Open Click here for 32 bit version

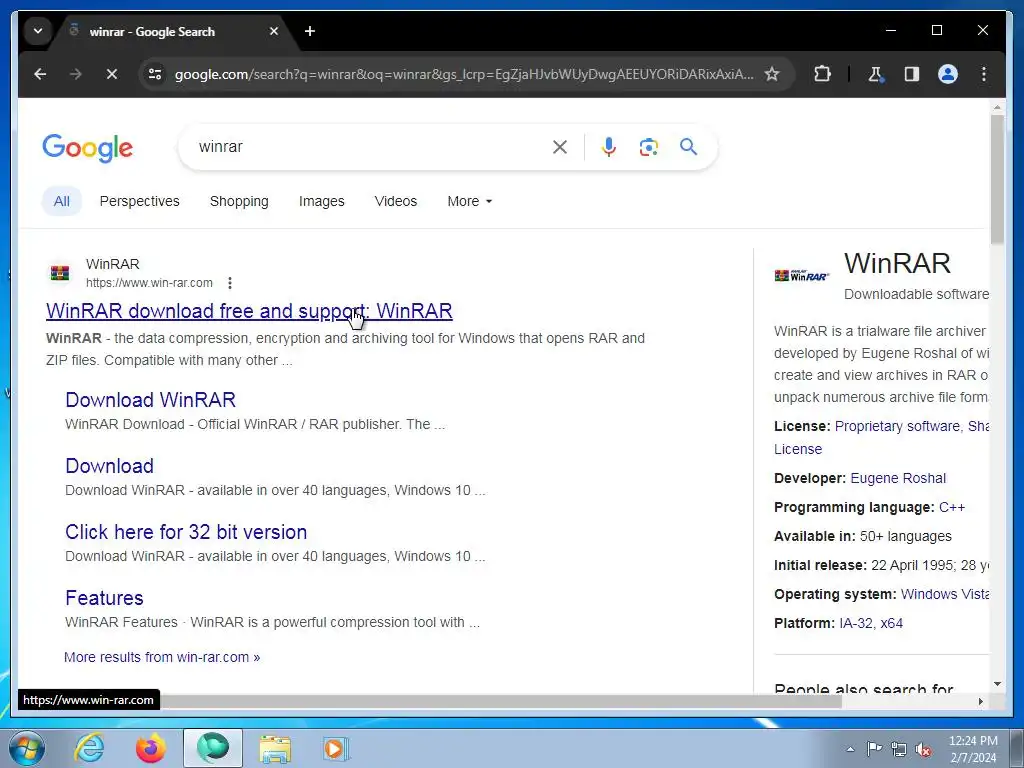pyautogui.click(x=185, y=532)
